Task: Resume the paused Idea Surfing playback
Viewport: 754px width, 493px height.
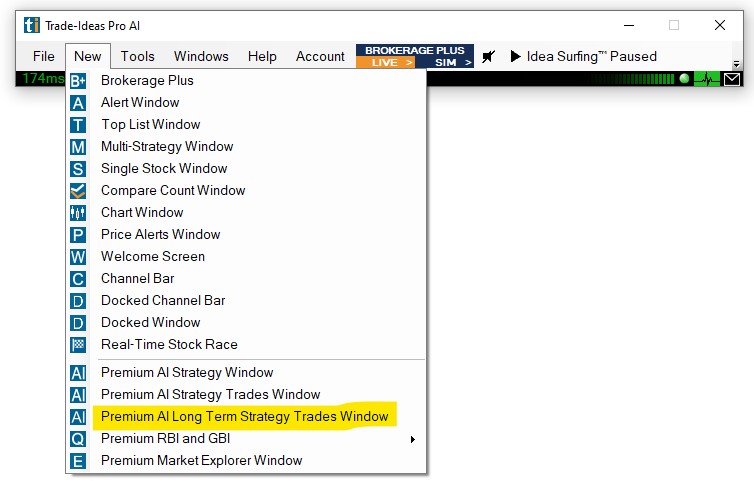Action: click(516, 57)
